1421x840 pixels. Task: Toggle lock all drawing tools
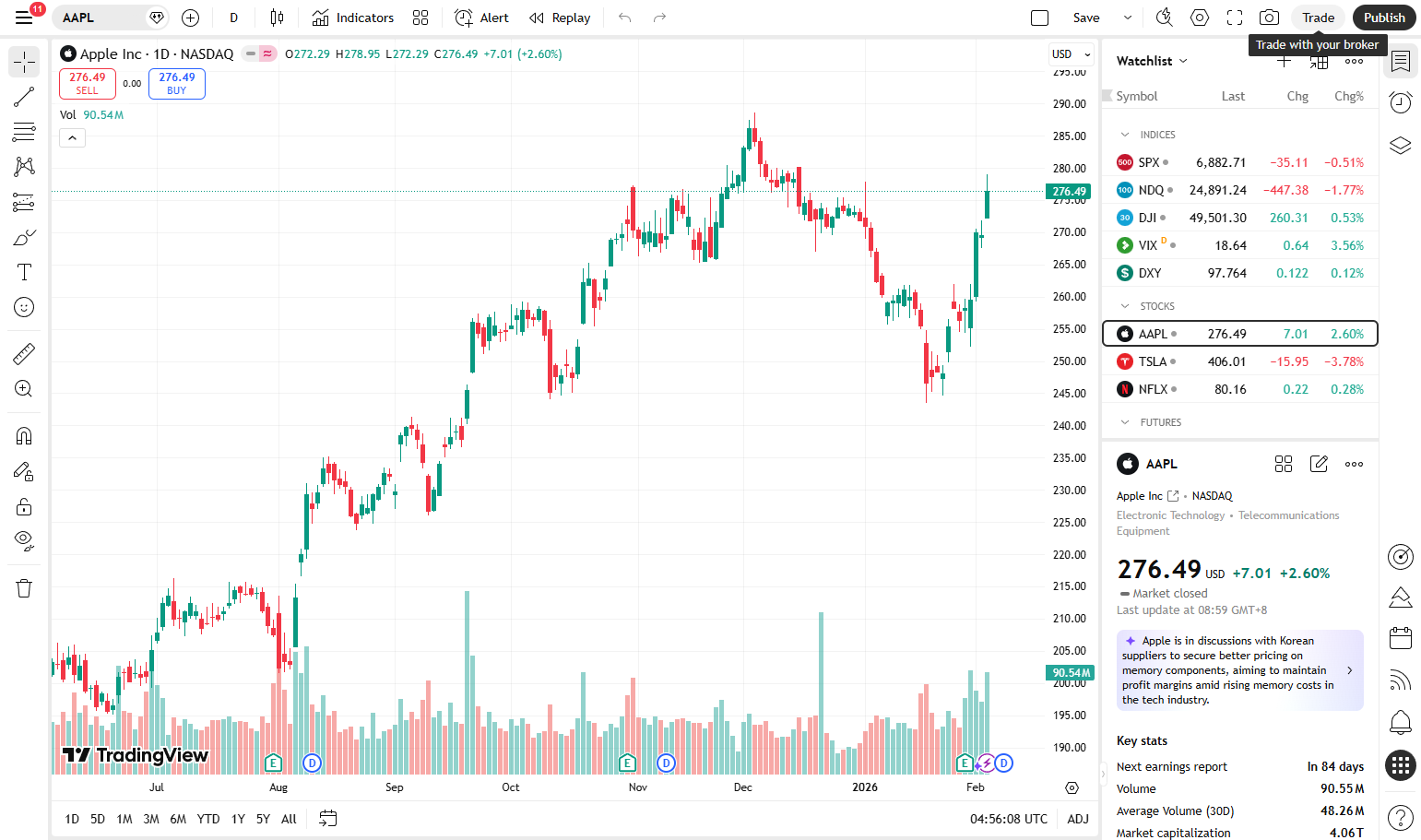pos(24,506)
